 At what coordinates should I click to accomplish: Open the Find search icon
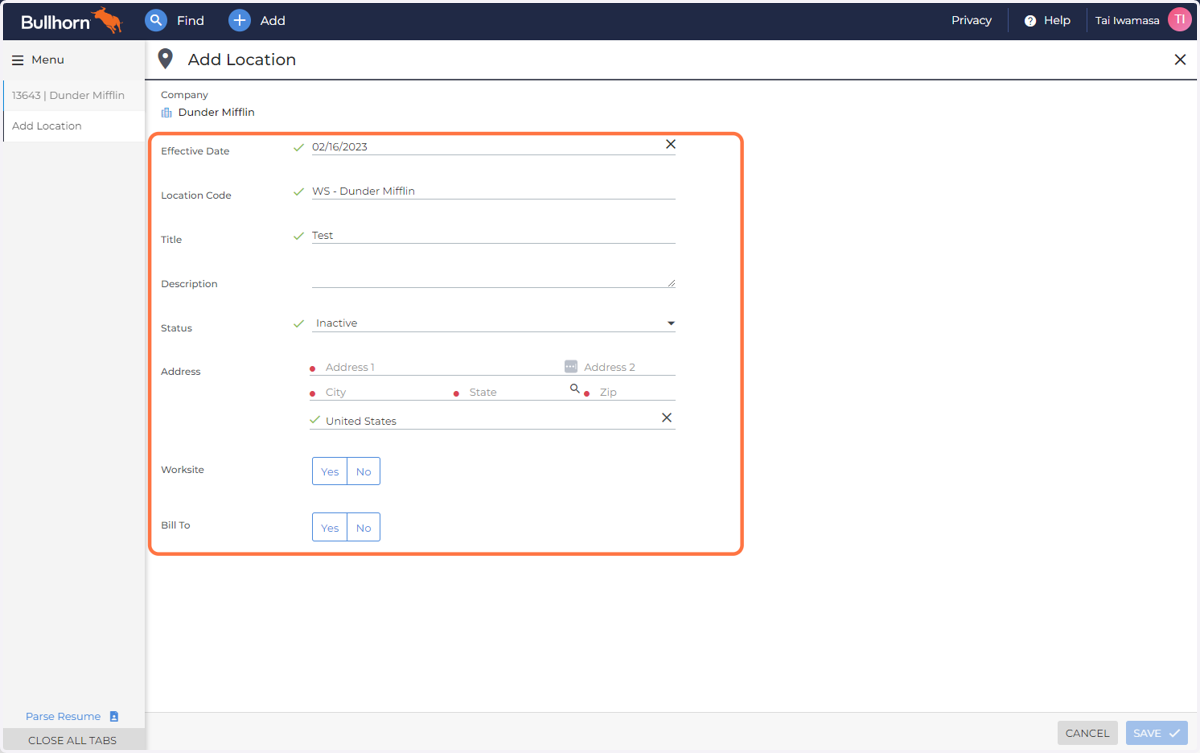pyautogui.click(x=155, y=20)
